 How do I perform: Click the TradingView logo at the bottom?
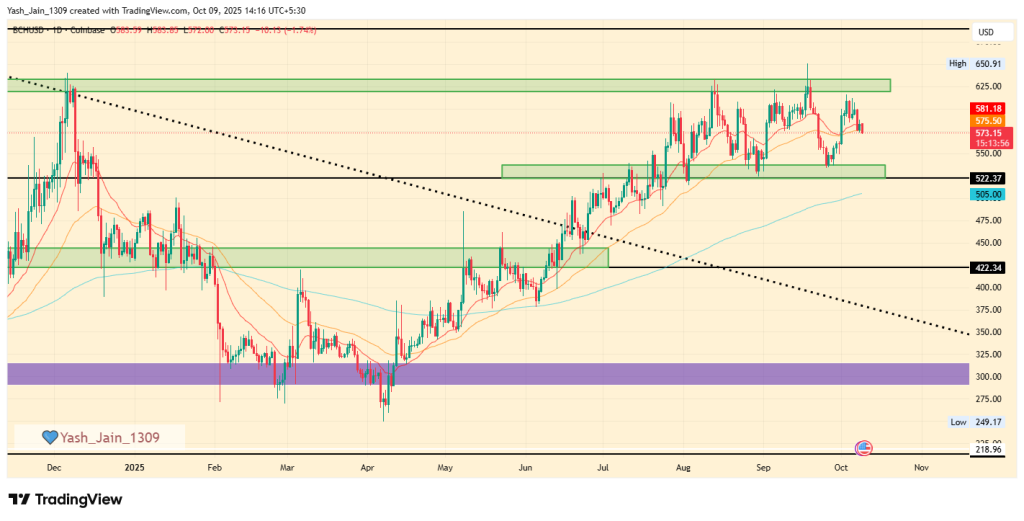(65, 499)
